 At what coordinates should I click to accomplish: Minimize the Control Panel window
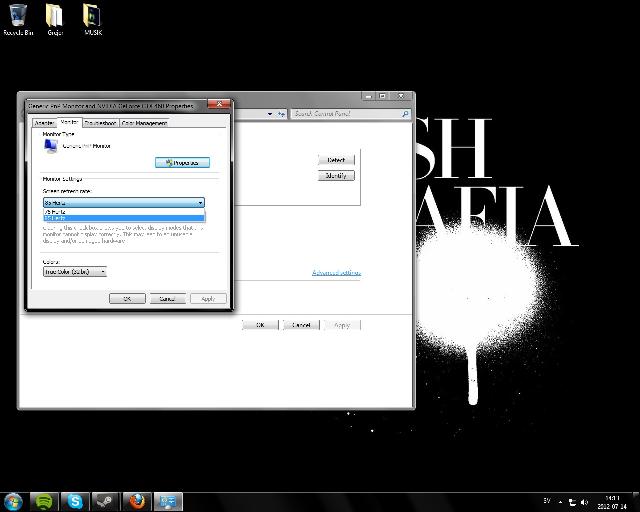(x=368, y=96)
